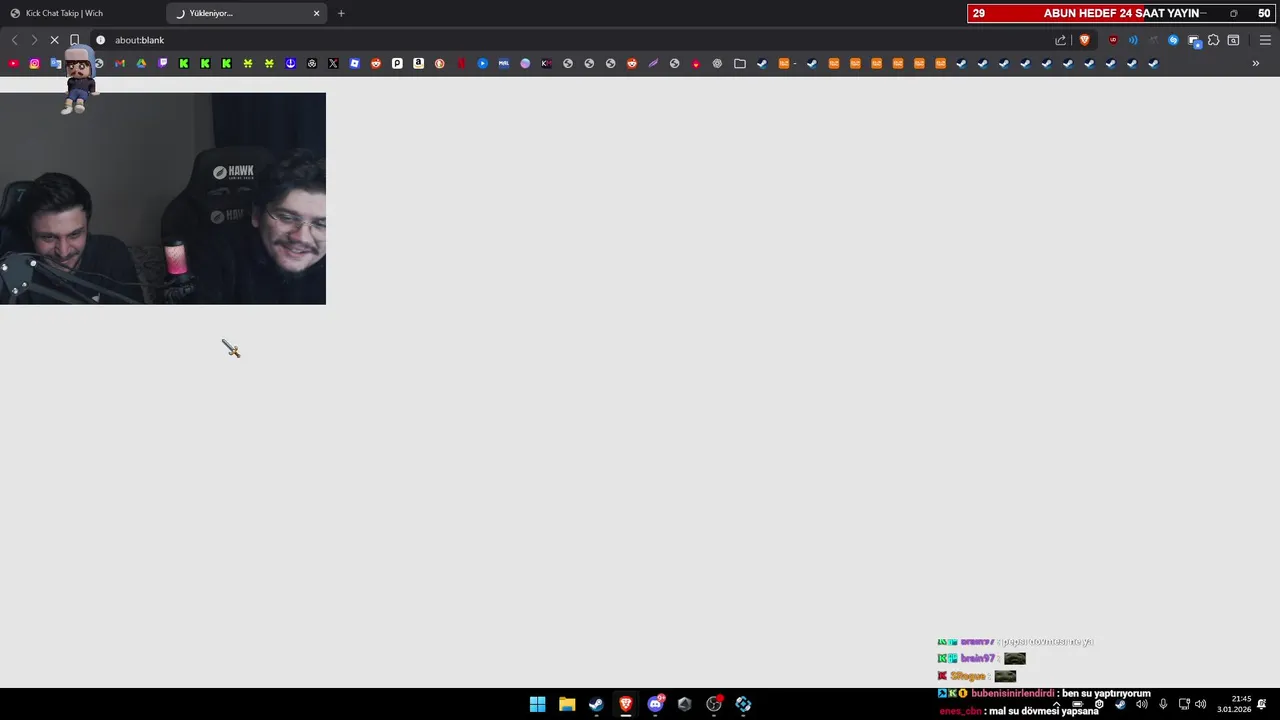Go back to the previous page
The image size is (1280, 720).
14,40
